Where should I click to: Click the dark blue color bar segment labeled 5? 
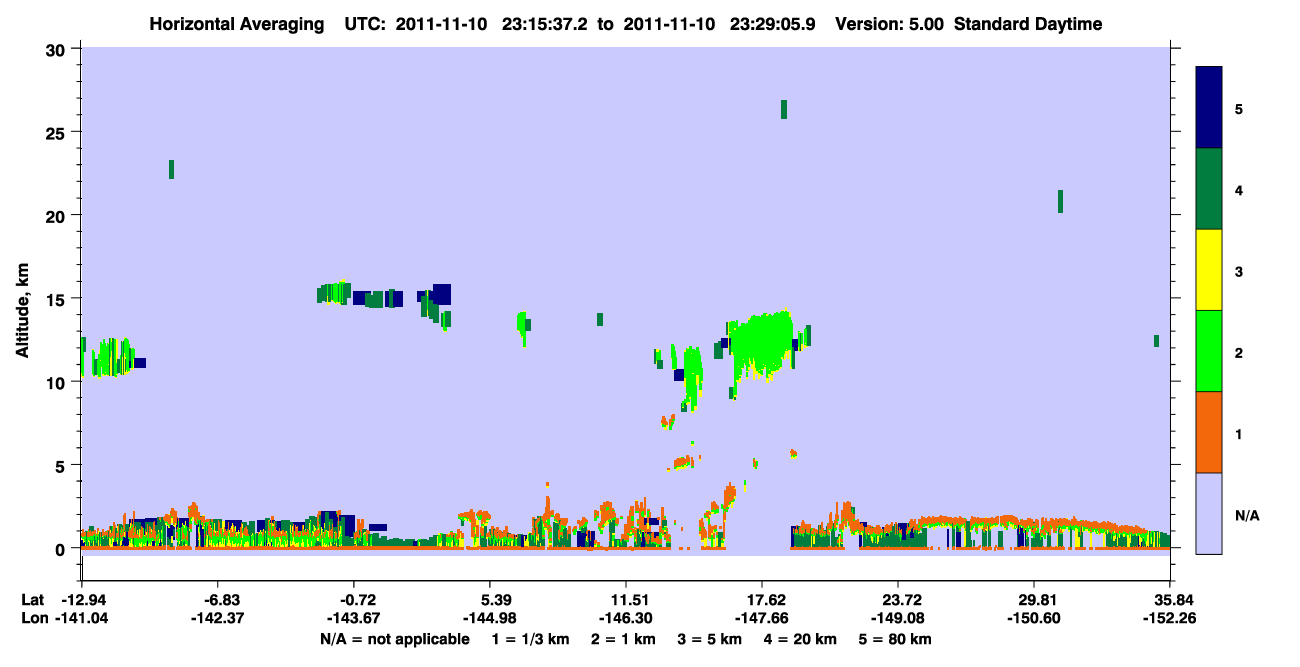point(1209,108)
